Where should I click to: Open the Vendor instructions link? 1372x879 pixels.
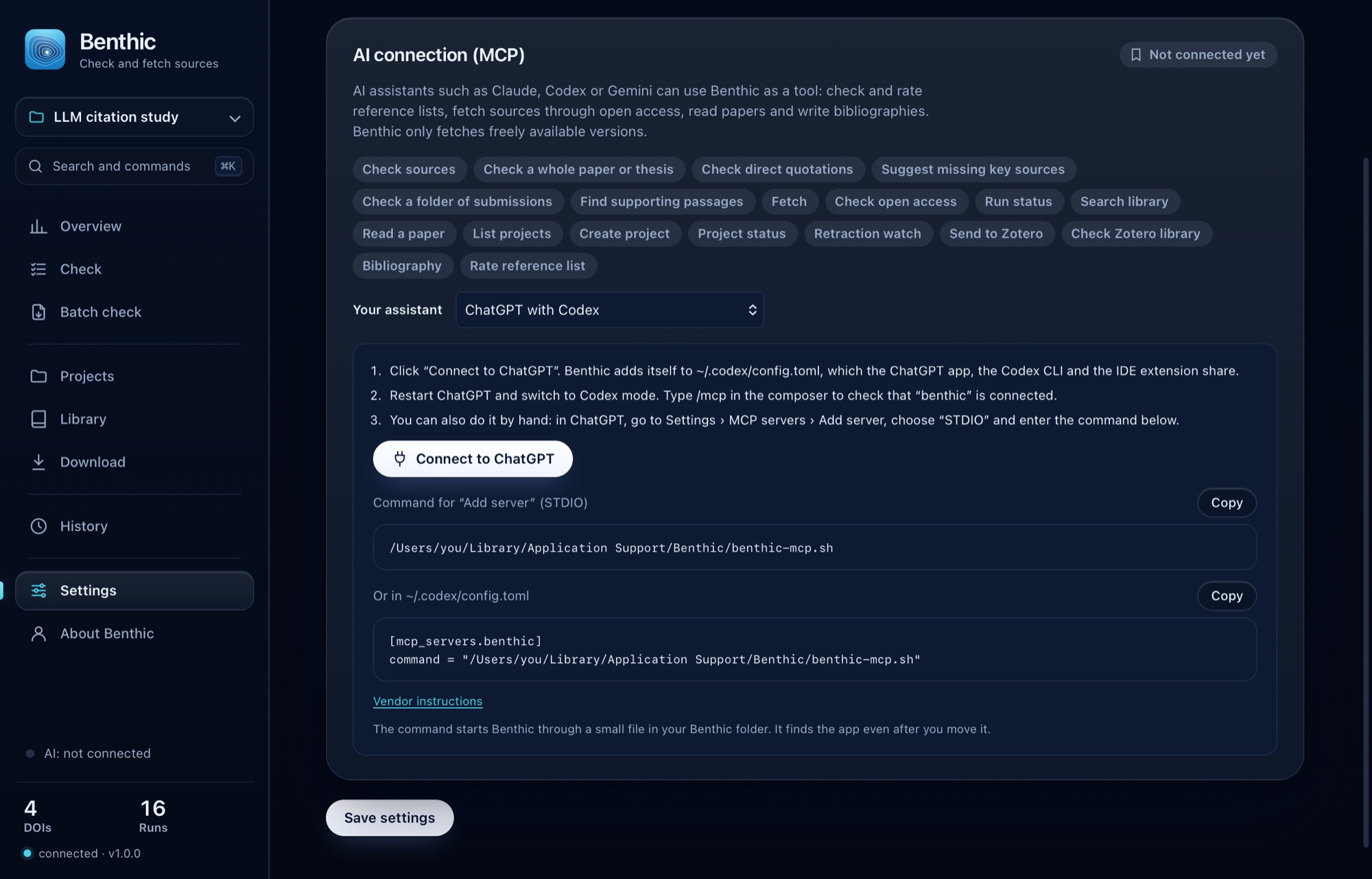[x=427, y=701]
